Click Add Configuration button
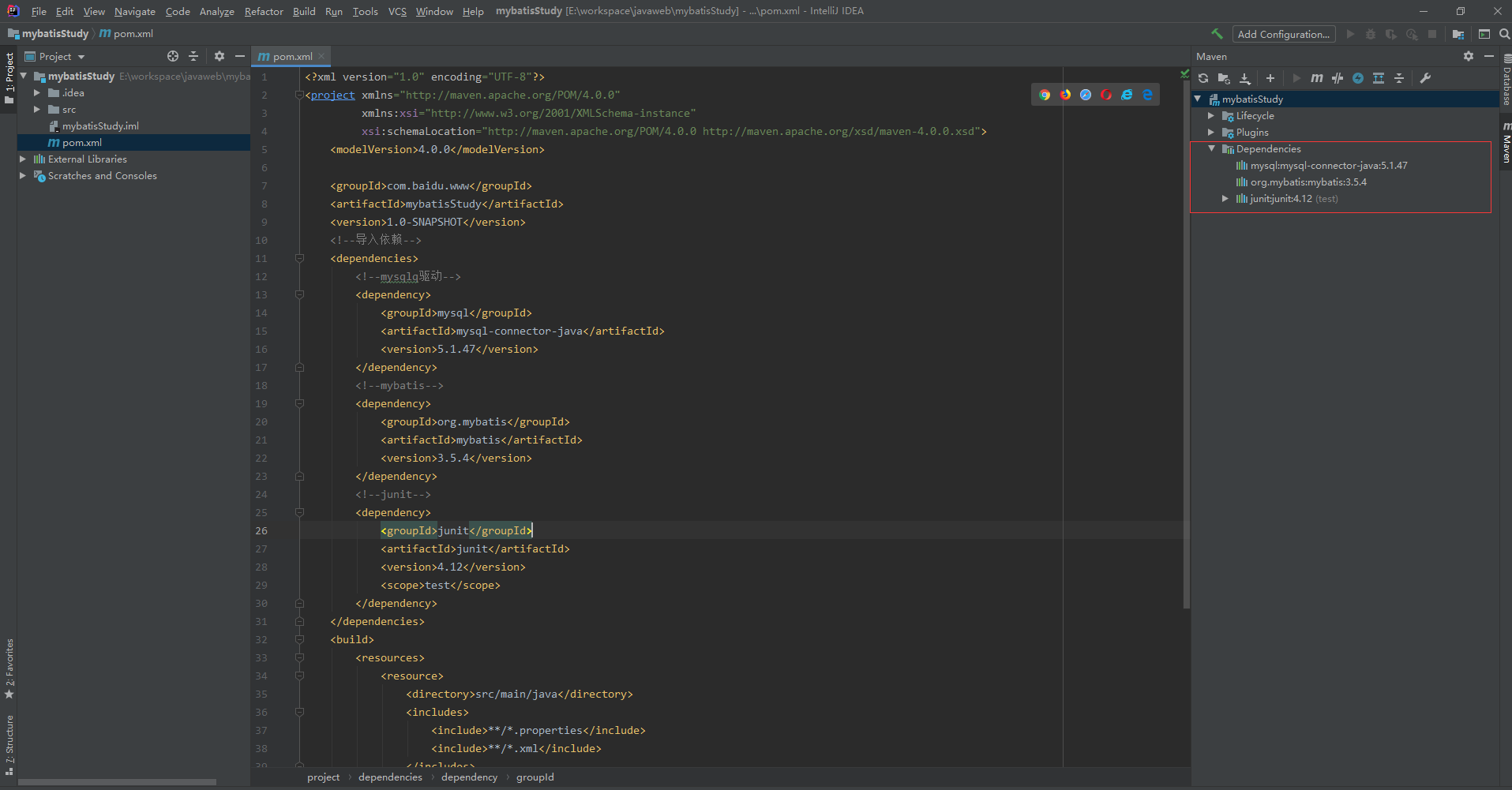This screenshot has height=790, width=1512. tap(1284, 34)
